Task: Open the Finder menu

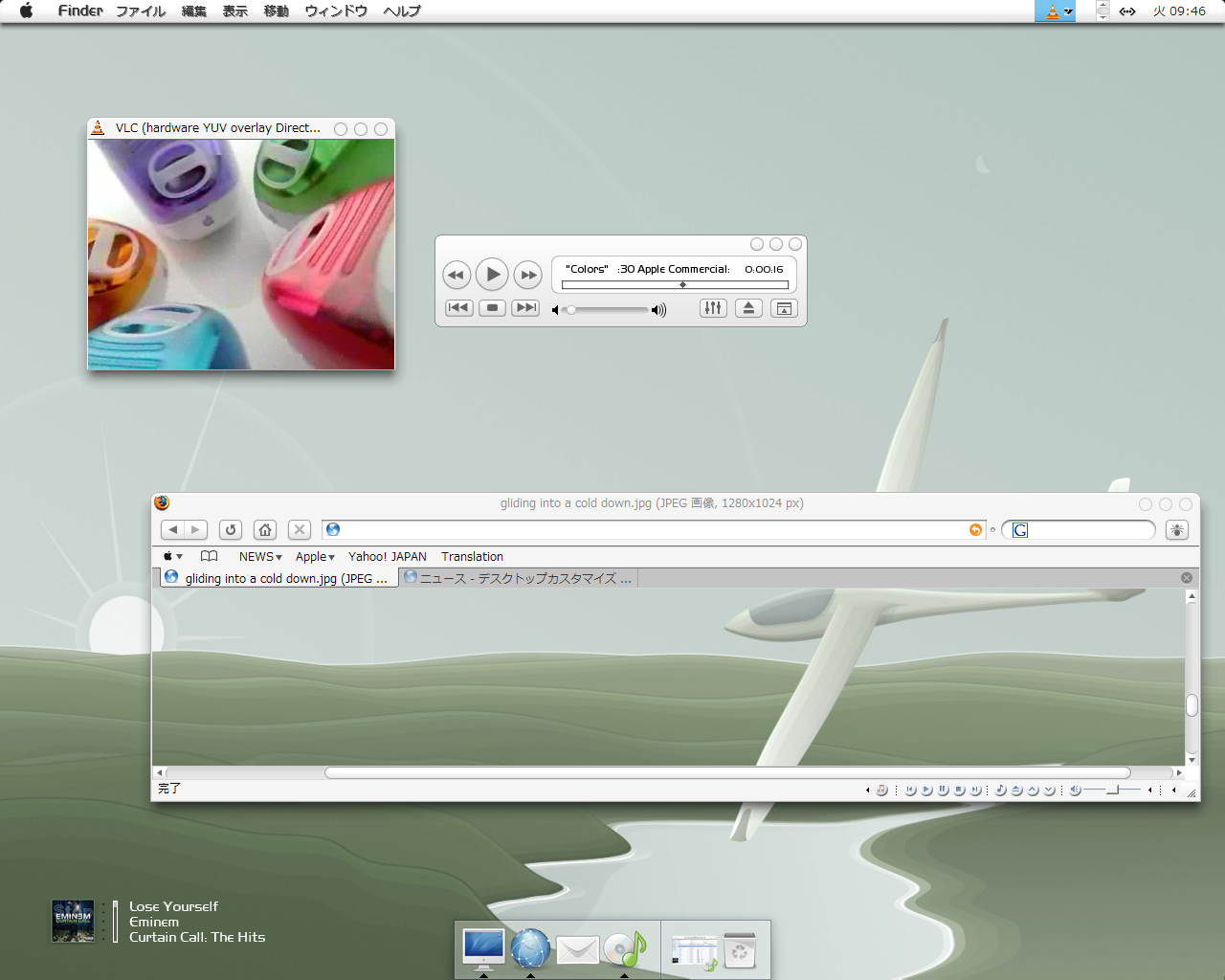Action: pos(80,11)
